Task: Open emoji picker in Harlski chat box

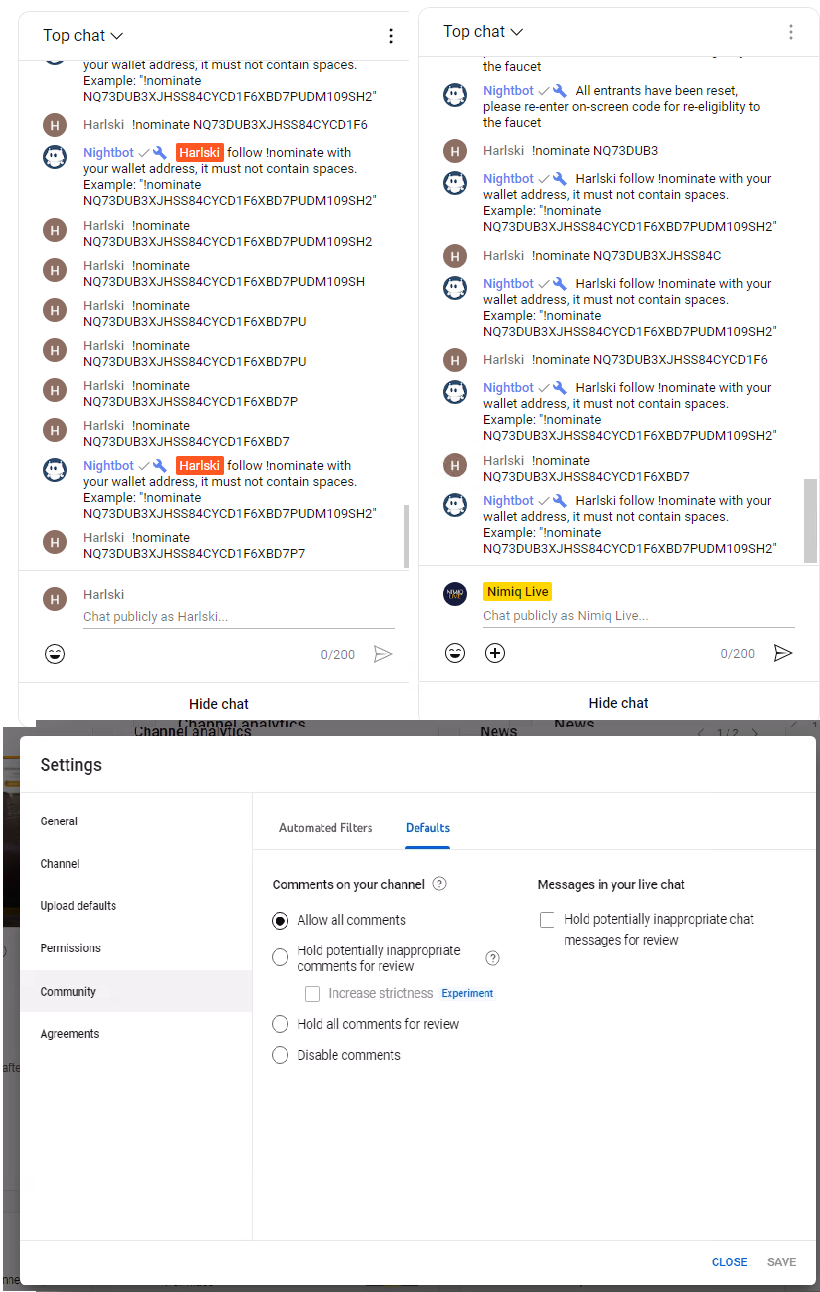Action: (x=55, y=654)
